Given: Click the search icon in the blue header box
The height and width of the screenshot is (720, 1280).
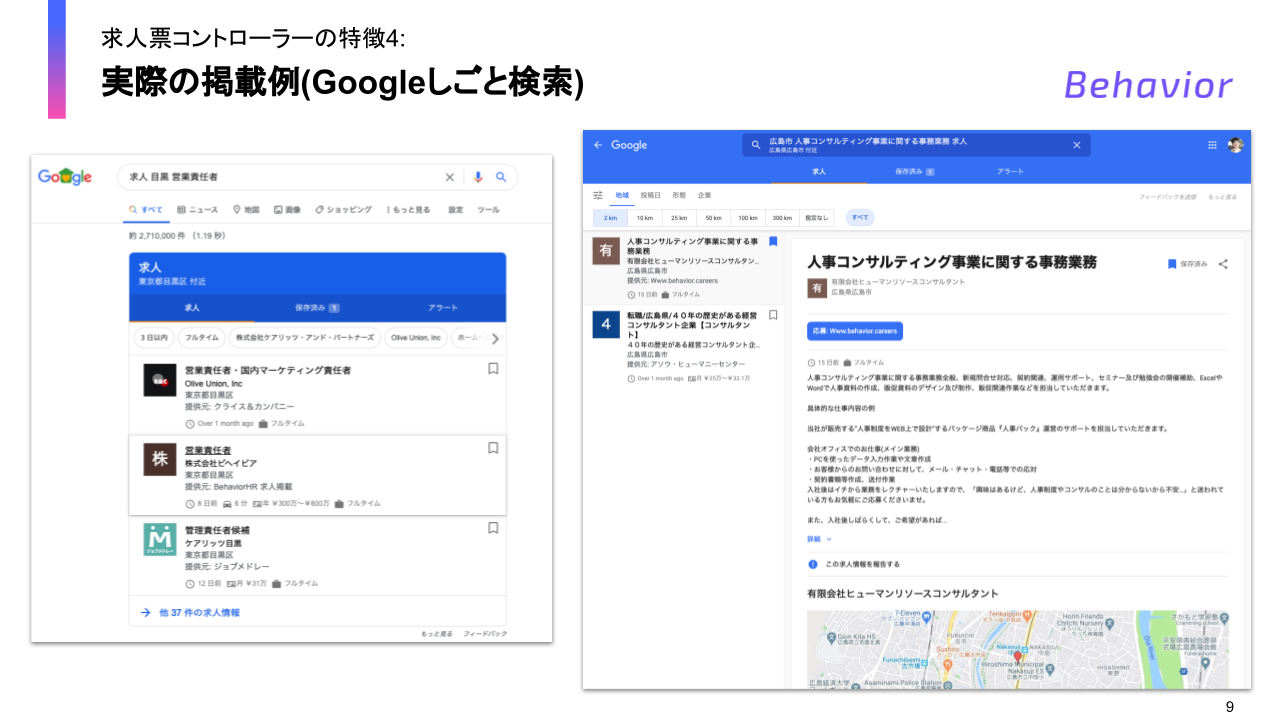Looking at the screenshot, I should coord(756,145).
